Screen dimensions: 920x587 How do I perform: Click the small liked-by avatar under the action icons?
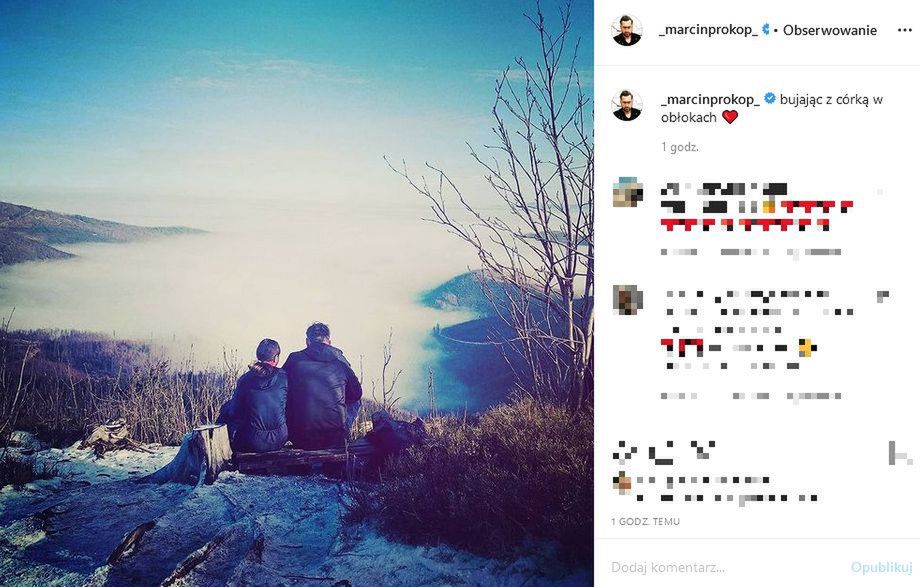pos(622,482)
